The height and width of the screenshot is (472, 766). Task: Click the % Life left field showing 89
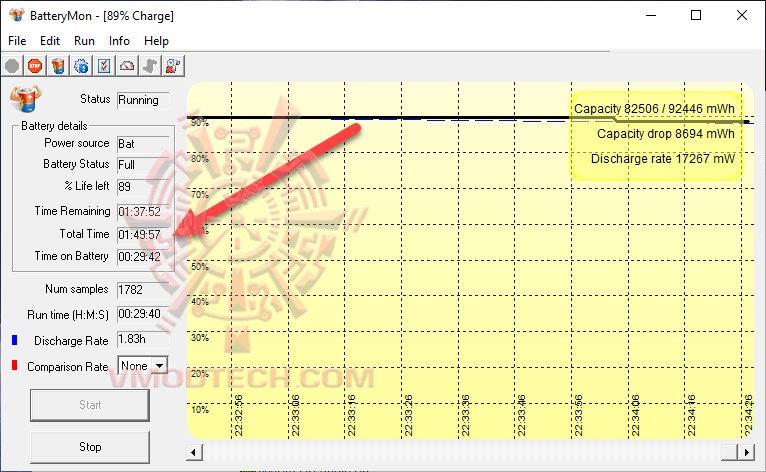click(143, 187)
